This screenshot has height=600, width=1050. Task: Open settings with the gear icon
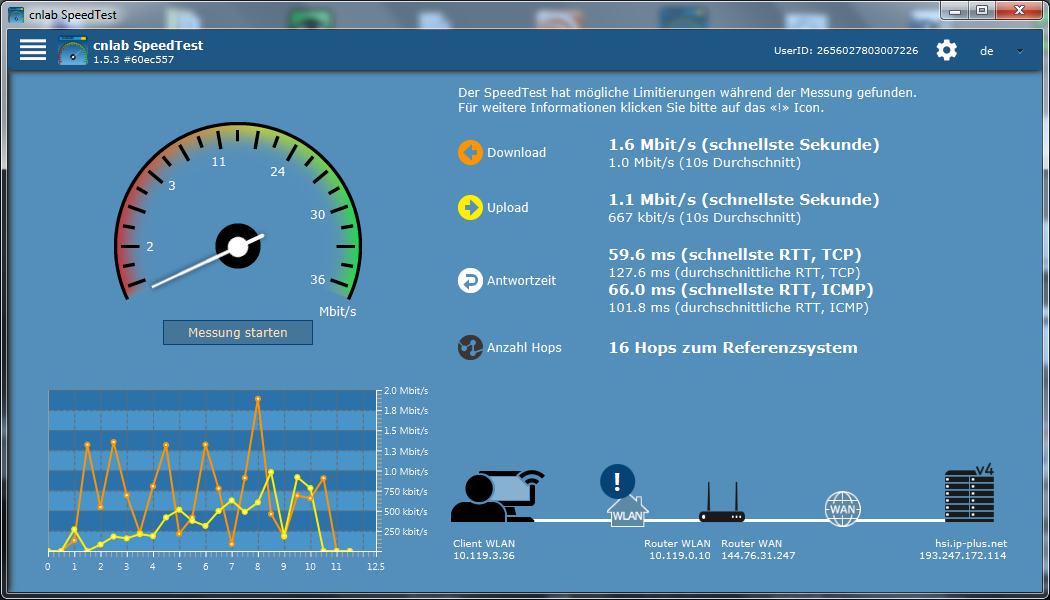[947, 50]
